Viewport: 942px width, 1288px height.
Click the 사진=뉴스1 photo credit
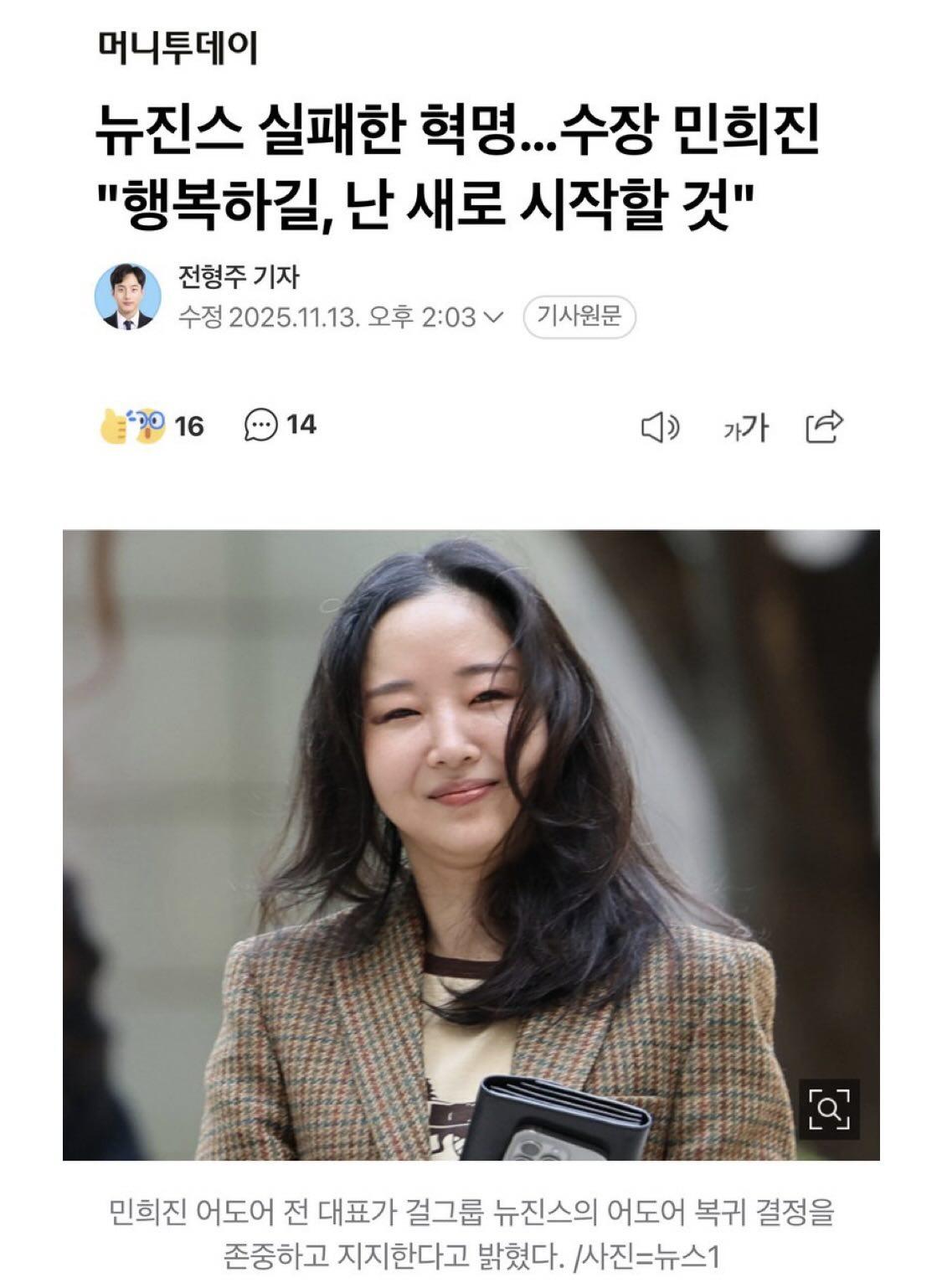(x=647, y=1256)
